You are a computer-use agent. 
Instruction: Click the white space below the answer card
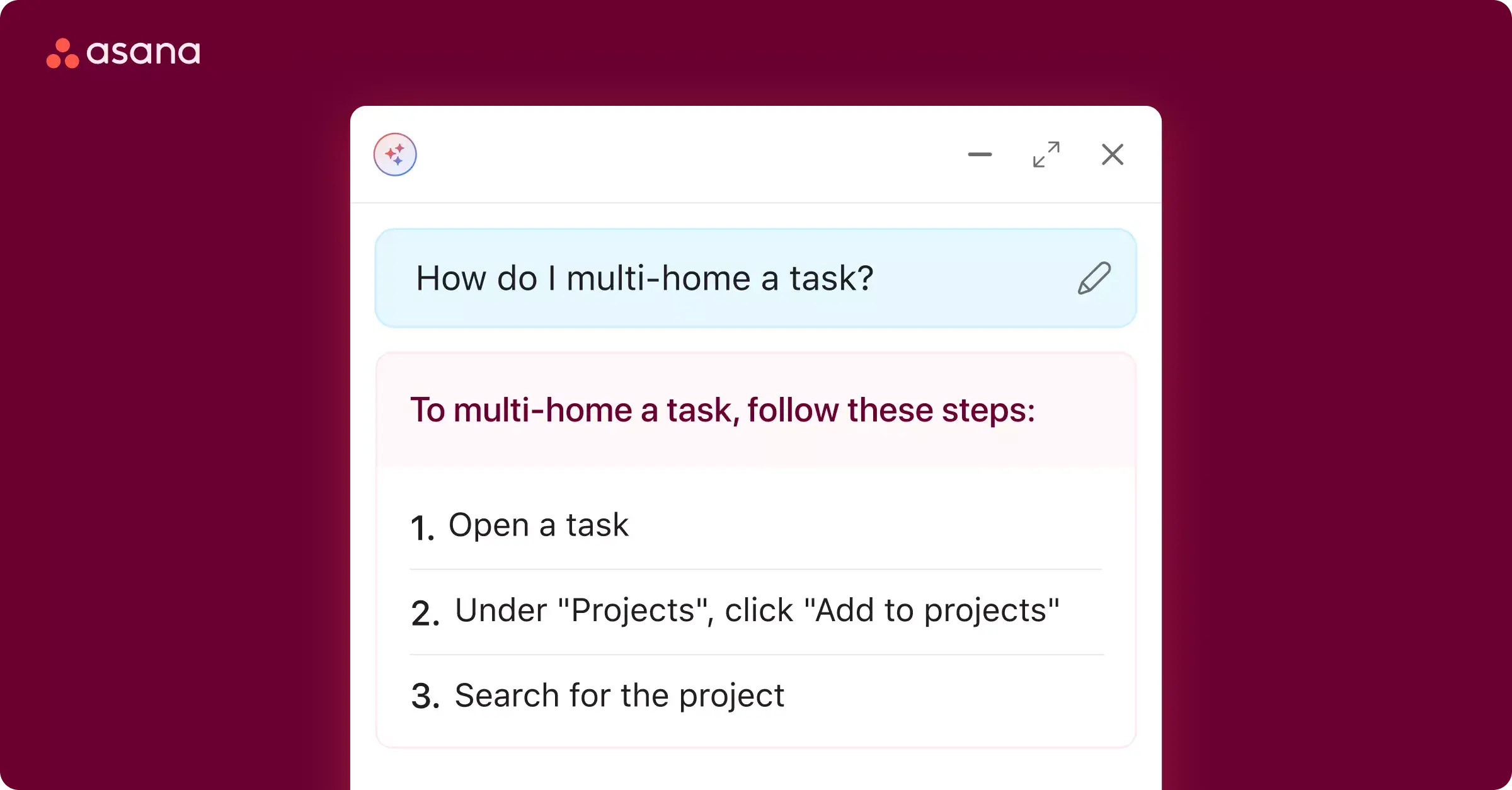click(x=756, y=770)
